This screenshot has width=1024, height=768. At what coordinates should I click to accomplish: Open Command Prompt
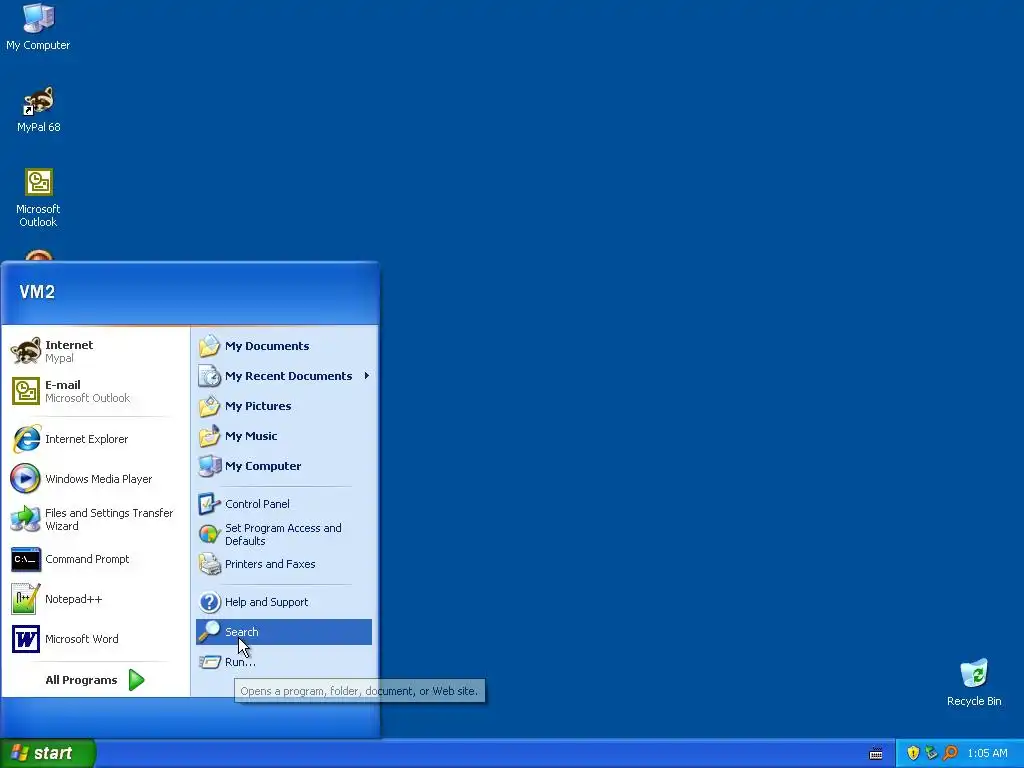pyautogui.click(x=95, y=559)
